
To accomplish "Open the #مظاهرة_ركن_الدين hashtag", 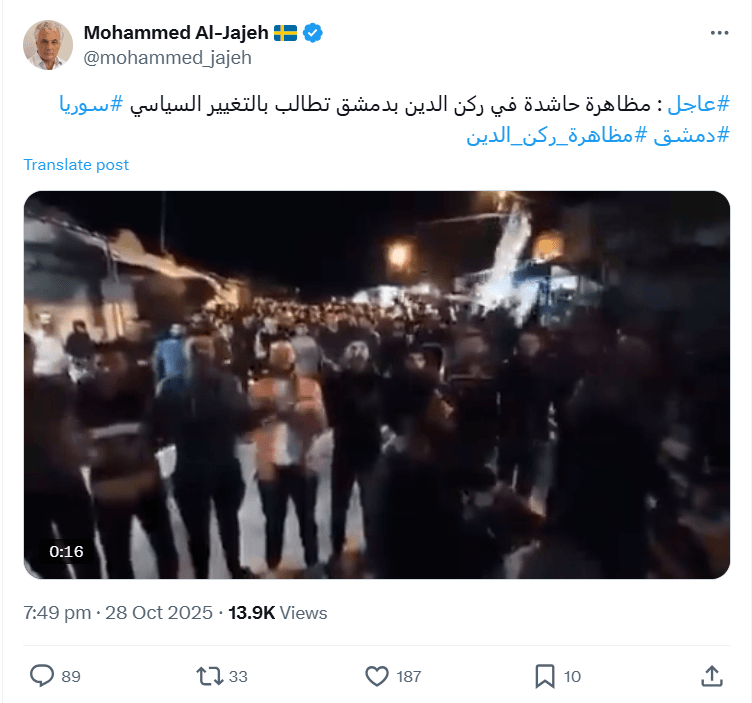I will pos(557,136).
